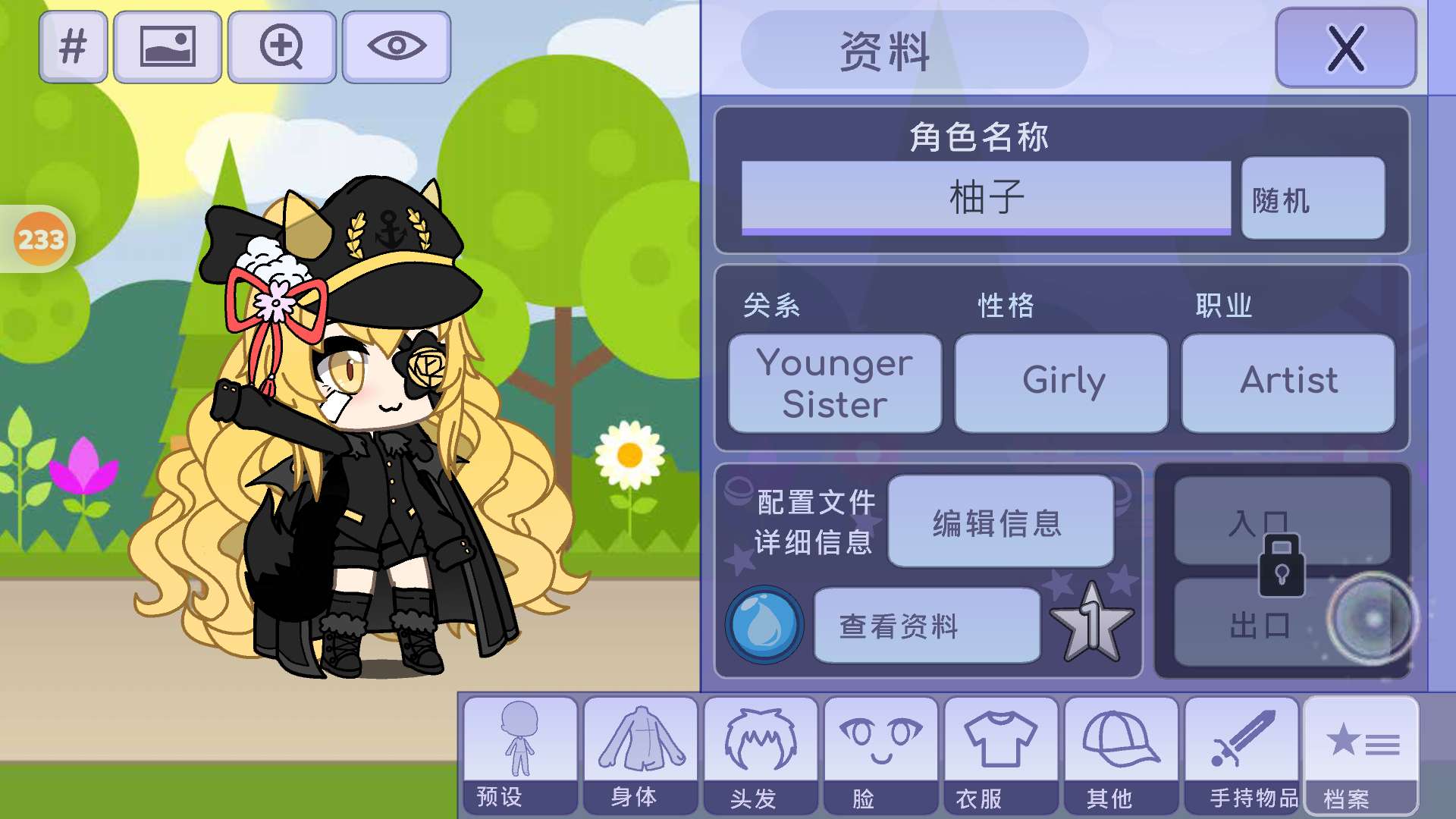
Task: Click the 查看资料 view profile button
Action: pyautogui.click(x=927, y=626)
